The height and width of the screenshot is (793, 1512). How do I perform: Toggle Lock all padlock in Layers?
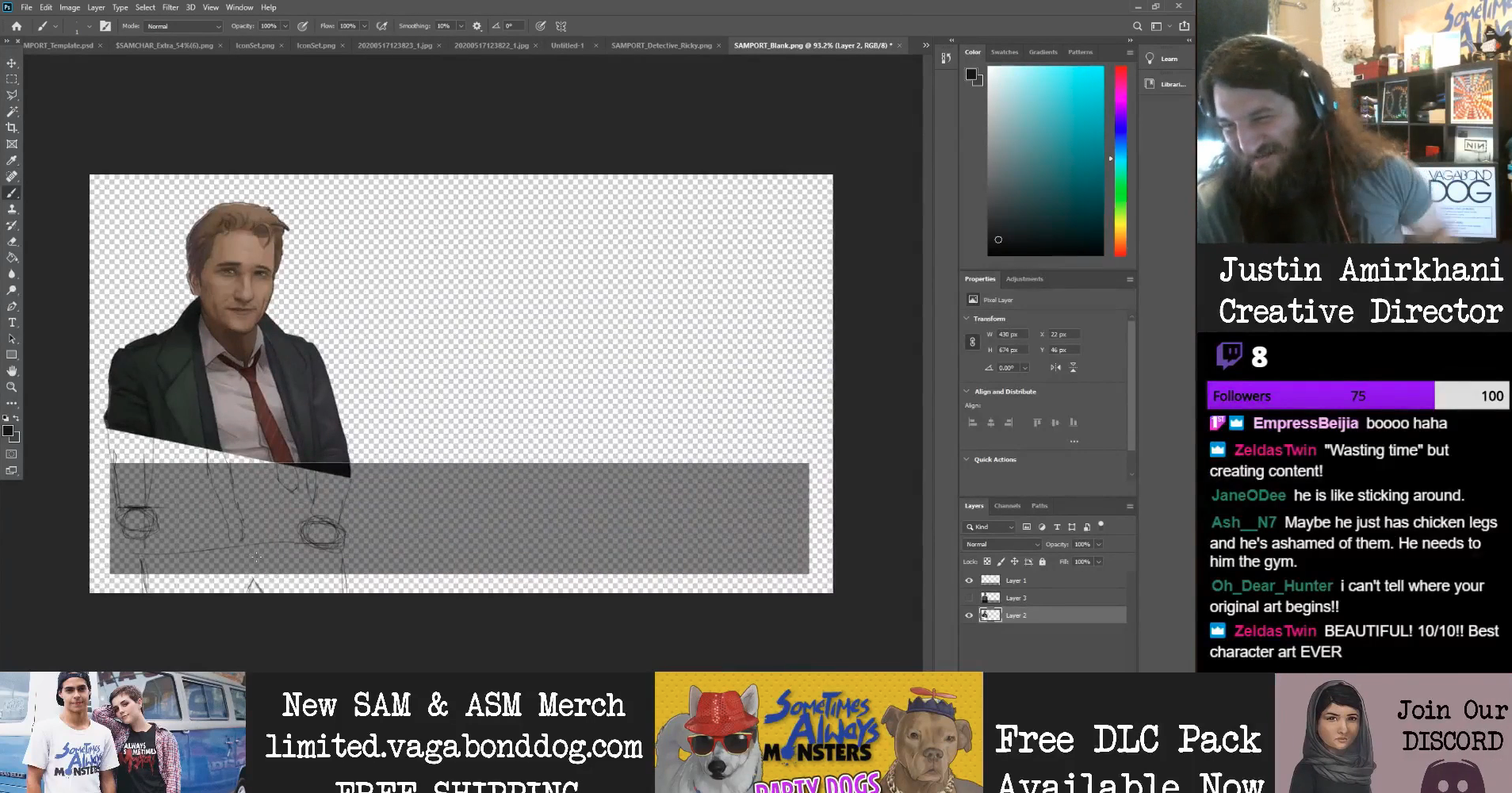pos(1043,561)
